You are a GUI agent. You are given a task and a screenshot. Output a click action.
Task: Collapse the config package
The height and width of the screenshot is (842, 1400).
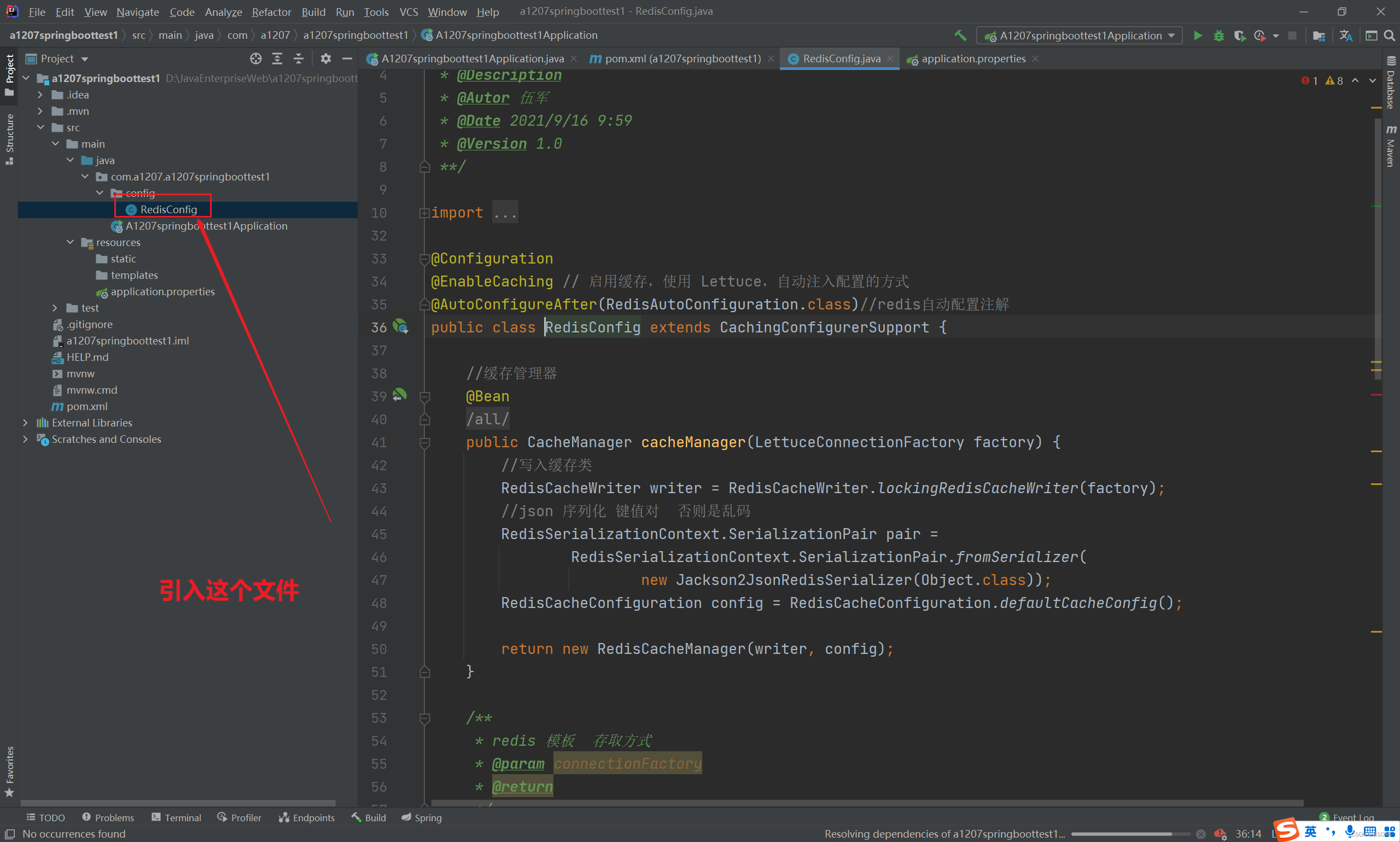pyautogui.click(x=100, y=193)
